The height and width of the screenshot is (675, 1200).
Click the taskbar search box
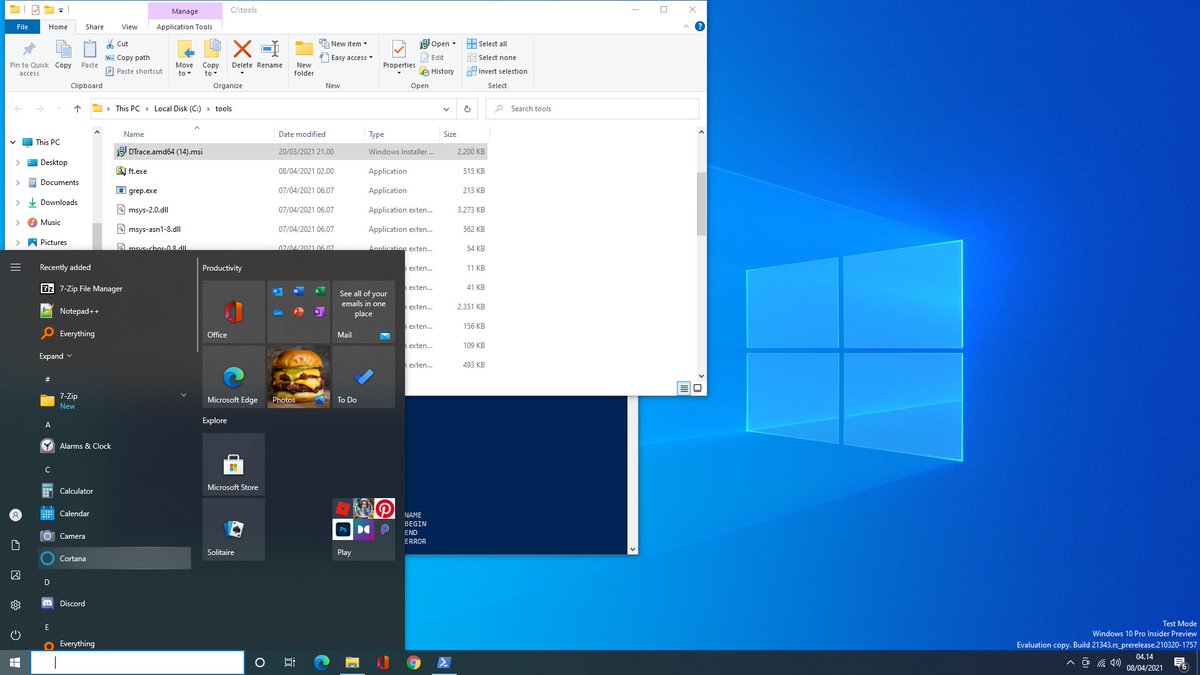point(137,662)
